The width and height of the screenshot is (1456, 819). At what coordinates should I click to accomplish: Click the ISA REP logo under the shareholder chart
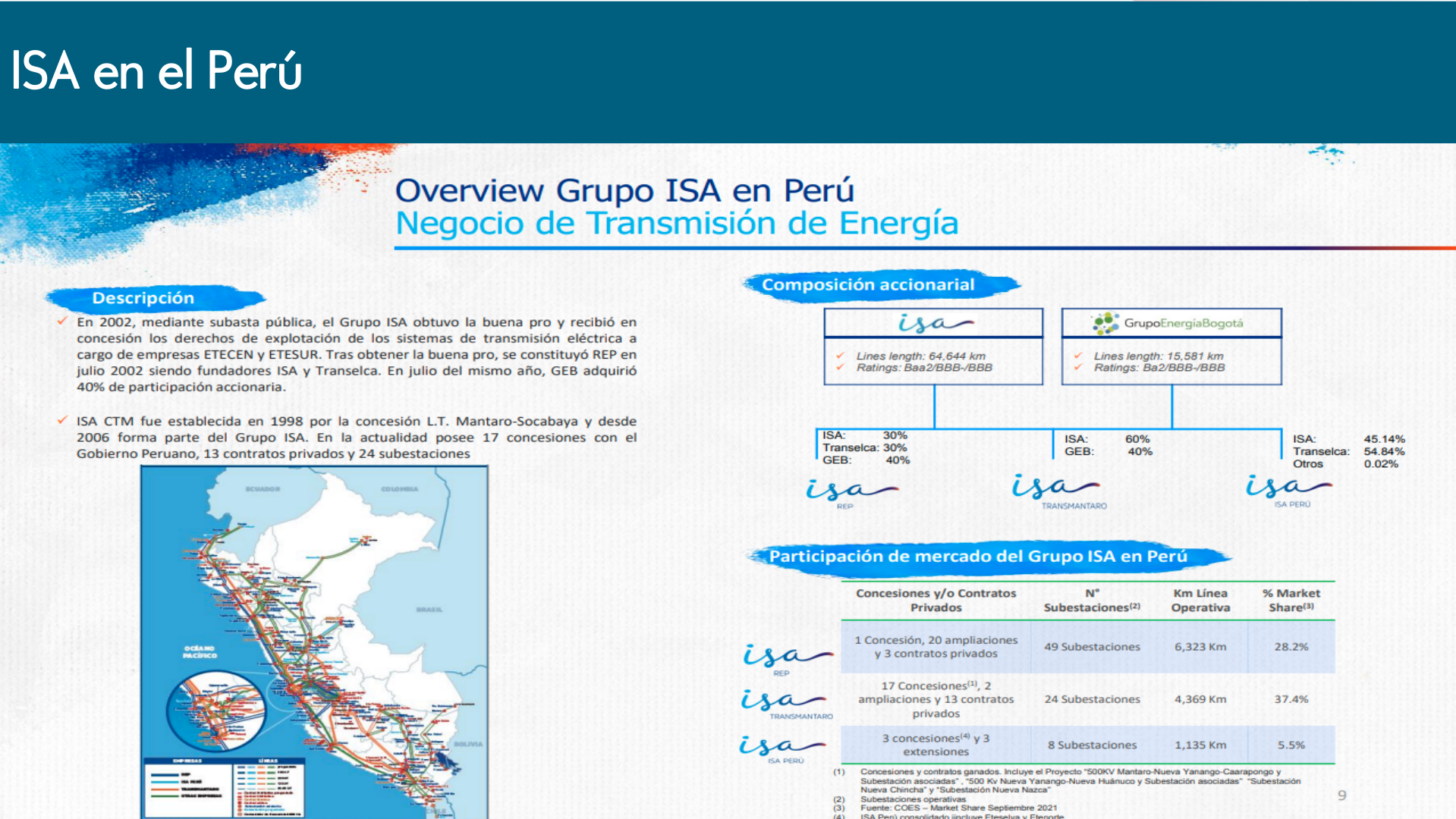851,494
